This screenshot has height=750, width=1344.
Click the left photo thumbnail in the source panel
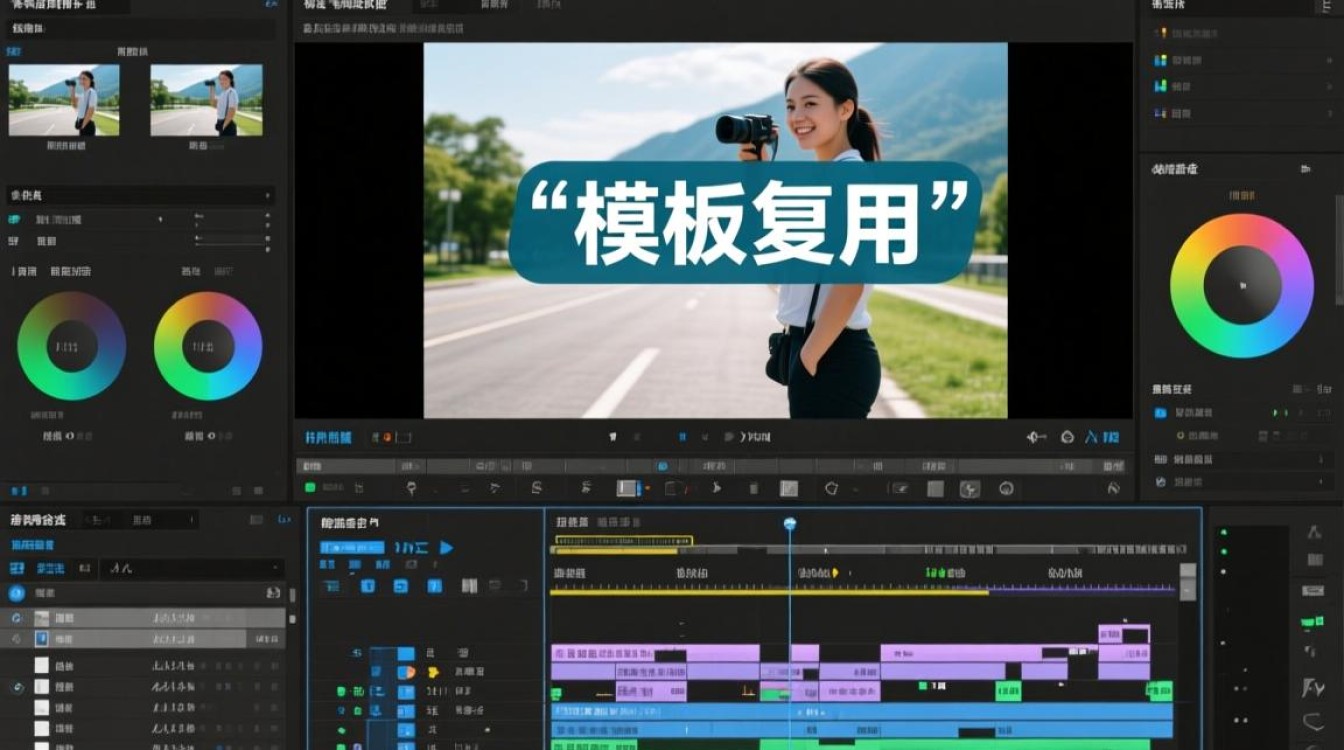coord(63,100)
